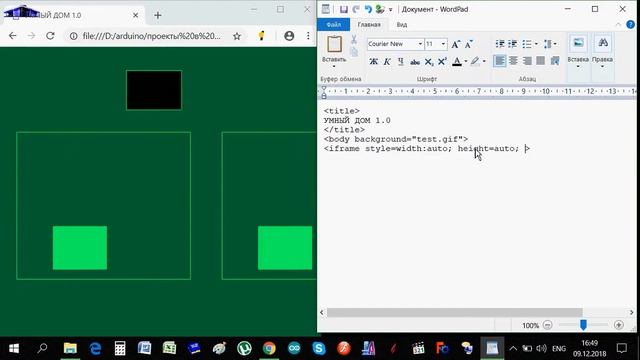This screenshot has width=640, height=360.
Task: Open the quick access toolbar customize arrow
Action: (391, 9)
